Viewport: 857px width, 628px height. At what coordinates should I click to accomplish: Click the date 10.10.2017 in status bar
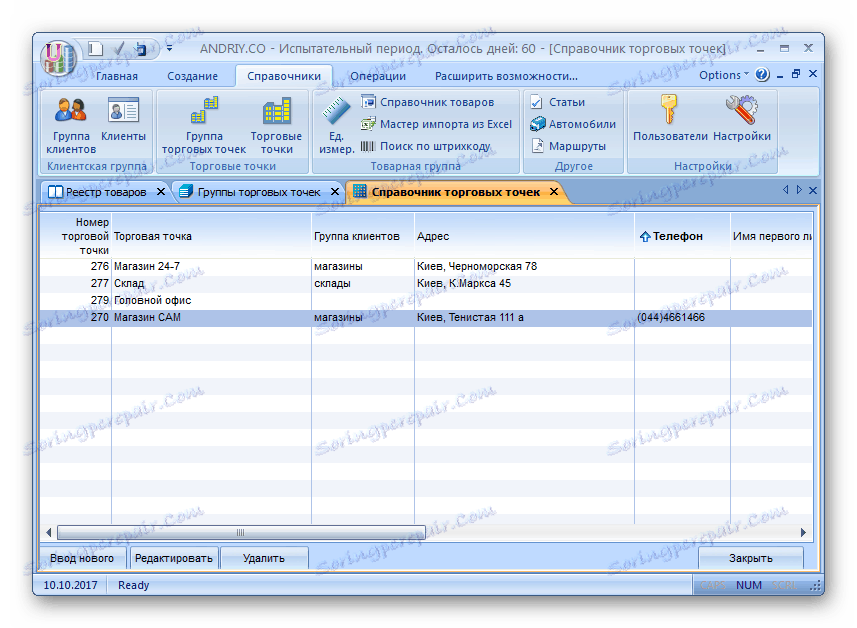click(71, 585)
